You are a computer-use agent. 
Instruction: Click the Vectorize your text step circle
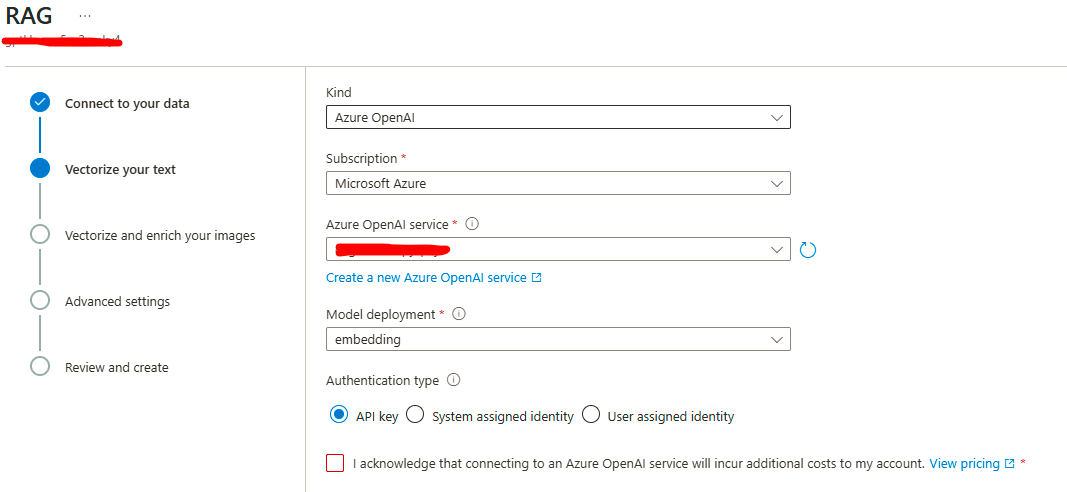[x=40, y=168]
